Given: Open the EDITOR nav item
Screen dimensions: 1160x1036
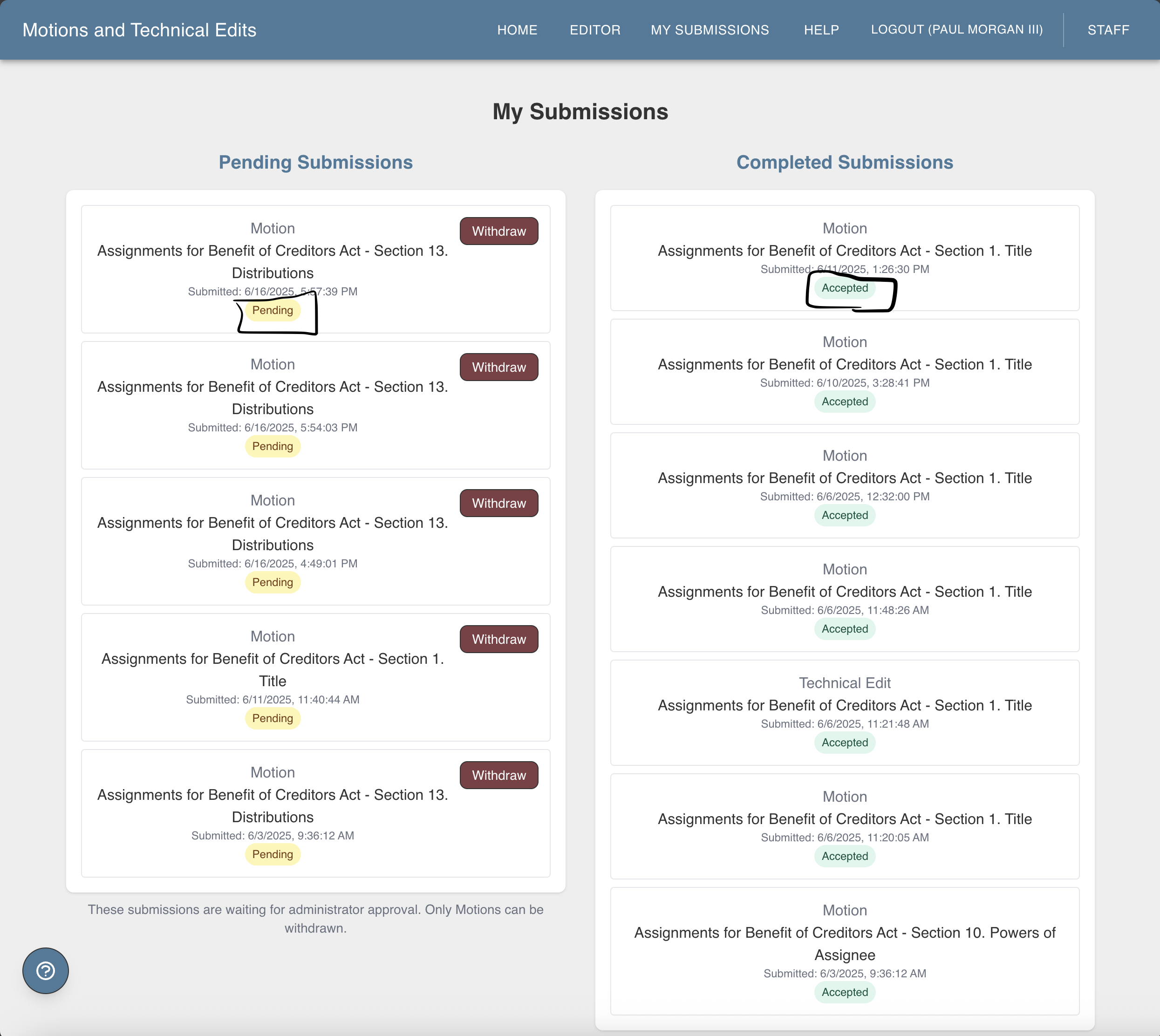Looking at the screenshot, I should click(x=595, y=30).
